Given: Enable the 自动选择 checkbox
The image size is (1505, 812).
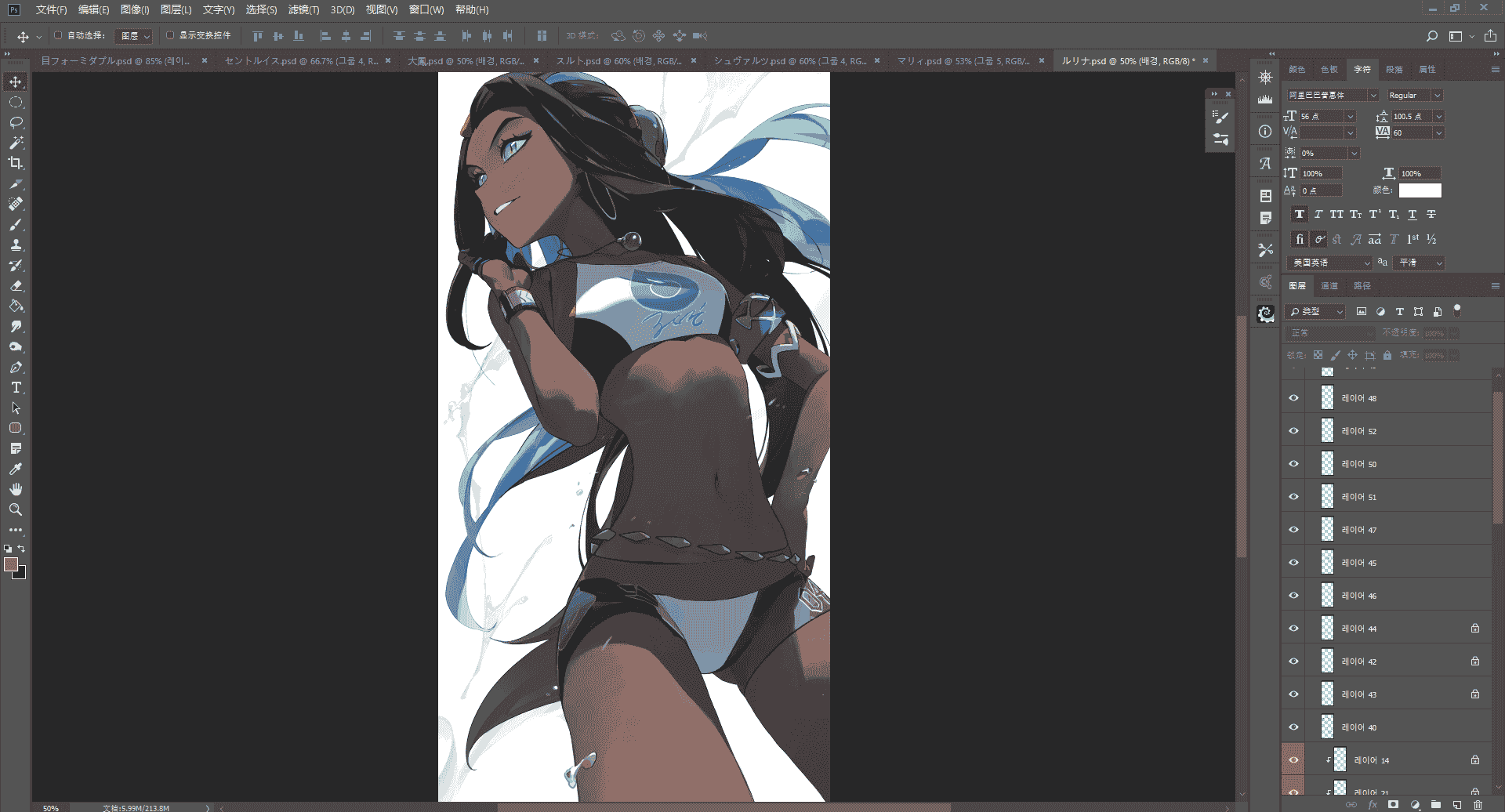Looking at the screenshot, I should pos(58,35).
